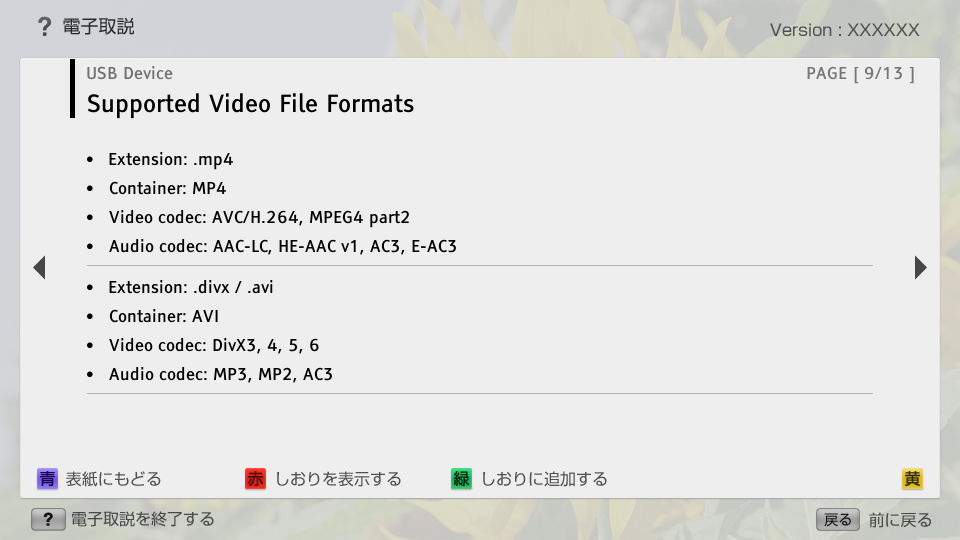
Task: Click the Container: AVI list item
Action: pos(164,316)
